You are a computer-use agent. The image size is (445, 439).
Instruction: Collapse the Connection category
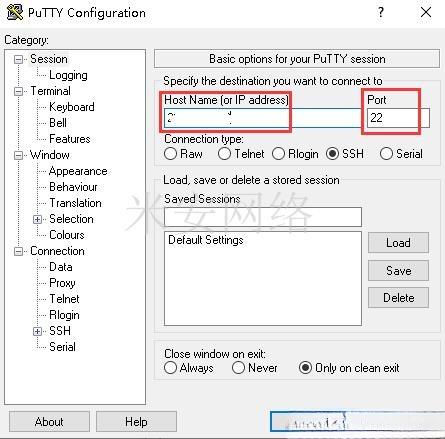tap(19, 251)
